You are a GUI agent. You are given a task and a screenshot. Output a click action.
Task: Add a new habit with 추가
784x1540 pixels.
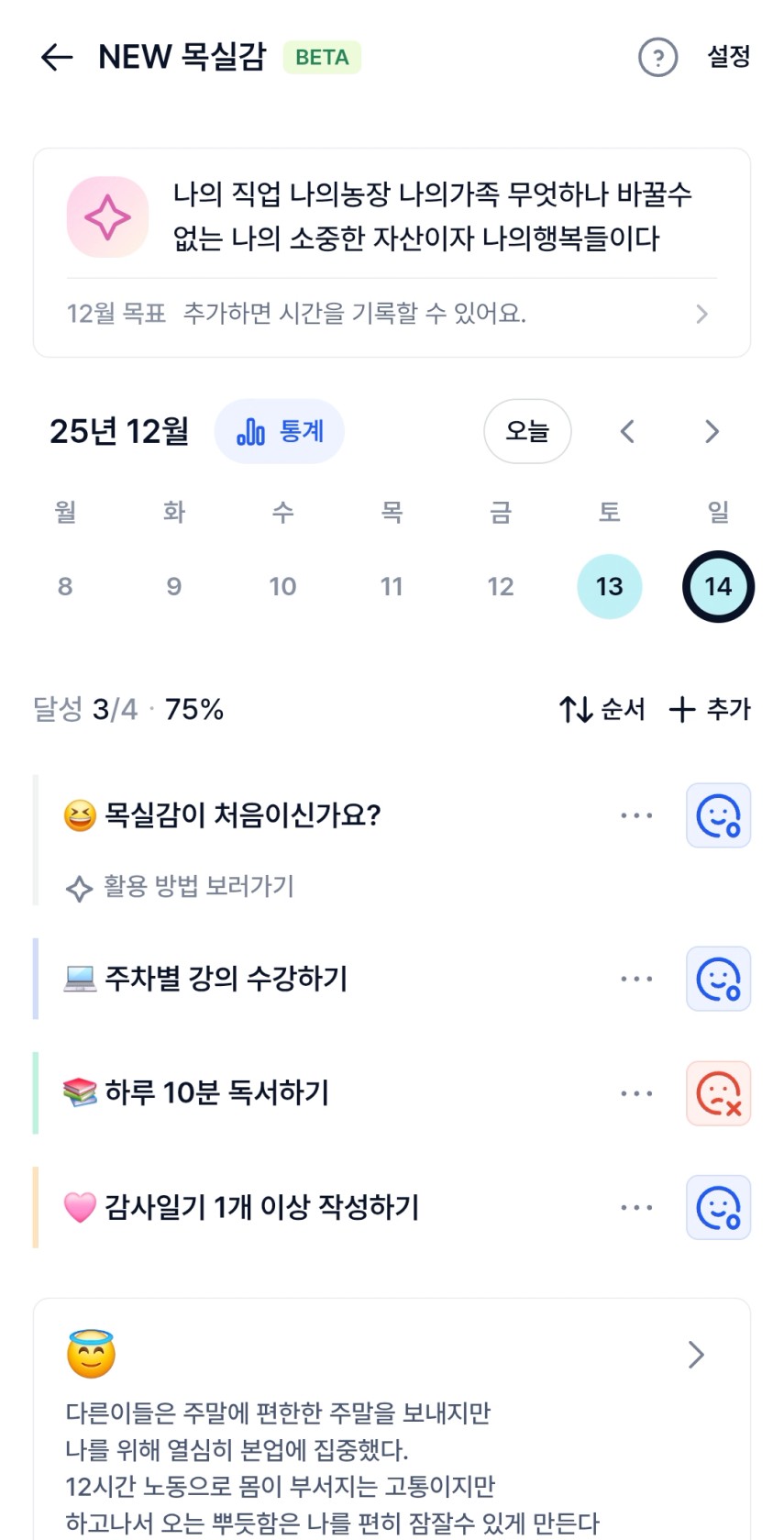point(711,709)
